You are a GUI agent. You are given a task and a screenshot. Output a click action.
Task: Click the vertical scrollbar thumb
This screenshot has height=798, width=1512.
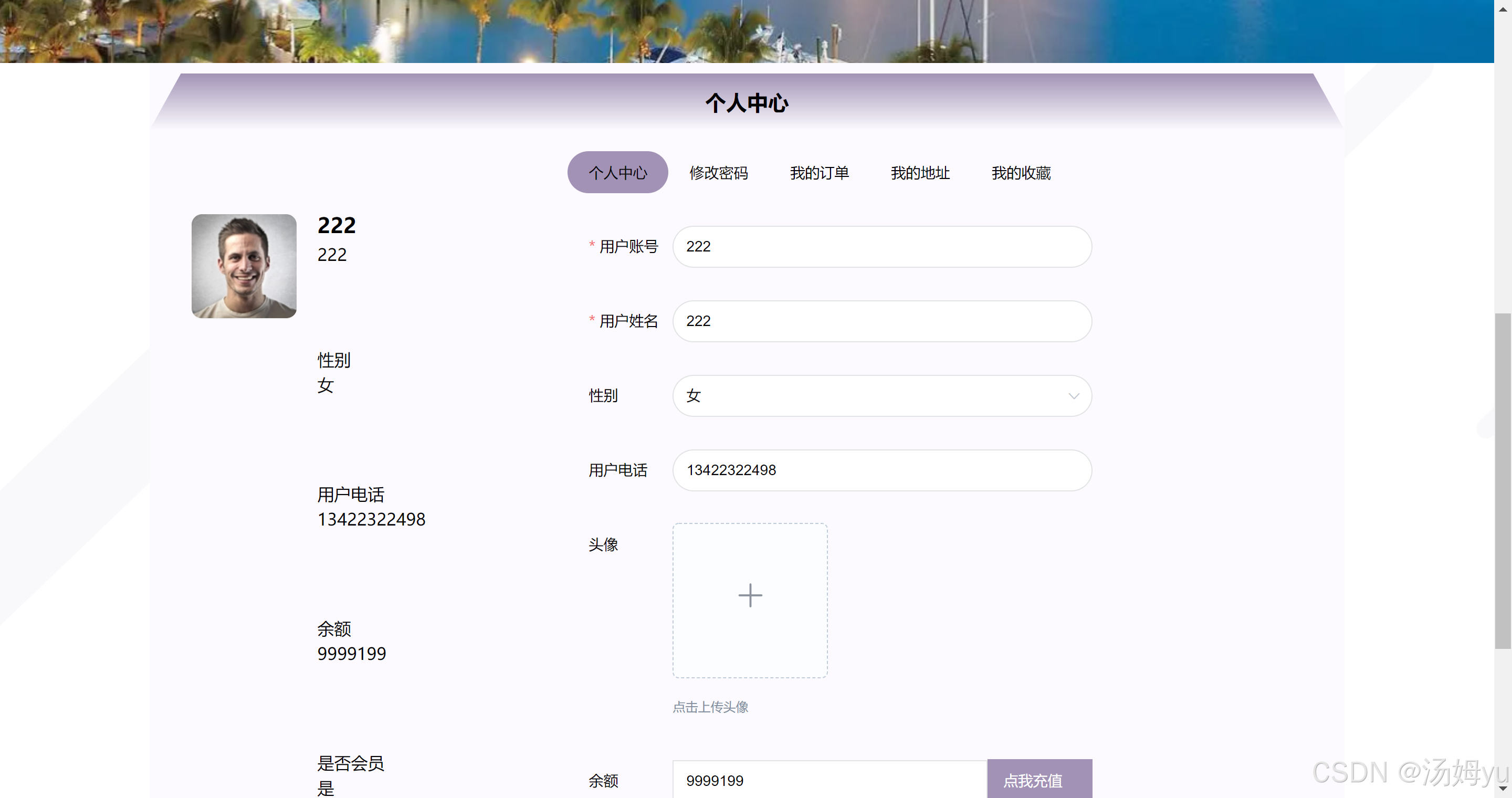1503,481
